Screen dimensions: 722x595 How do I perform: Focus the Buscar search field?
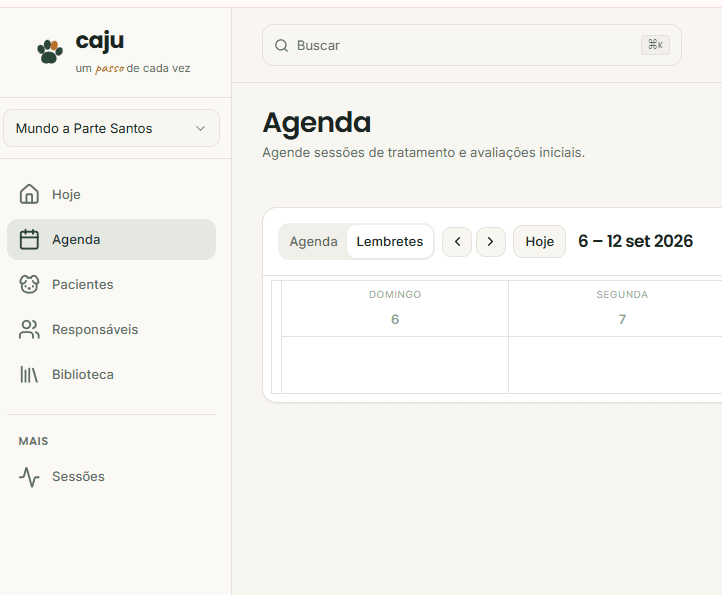click(472, 45)
